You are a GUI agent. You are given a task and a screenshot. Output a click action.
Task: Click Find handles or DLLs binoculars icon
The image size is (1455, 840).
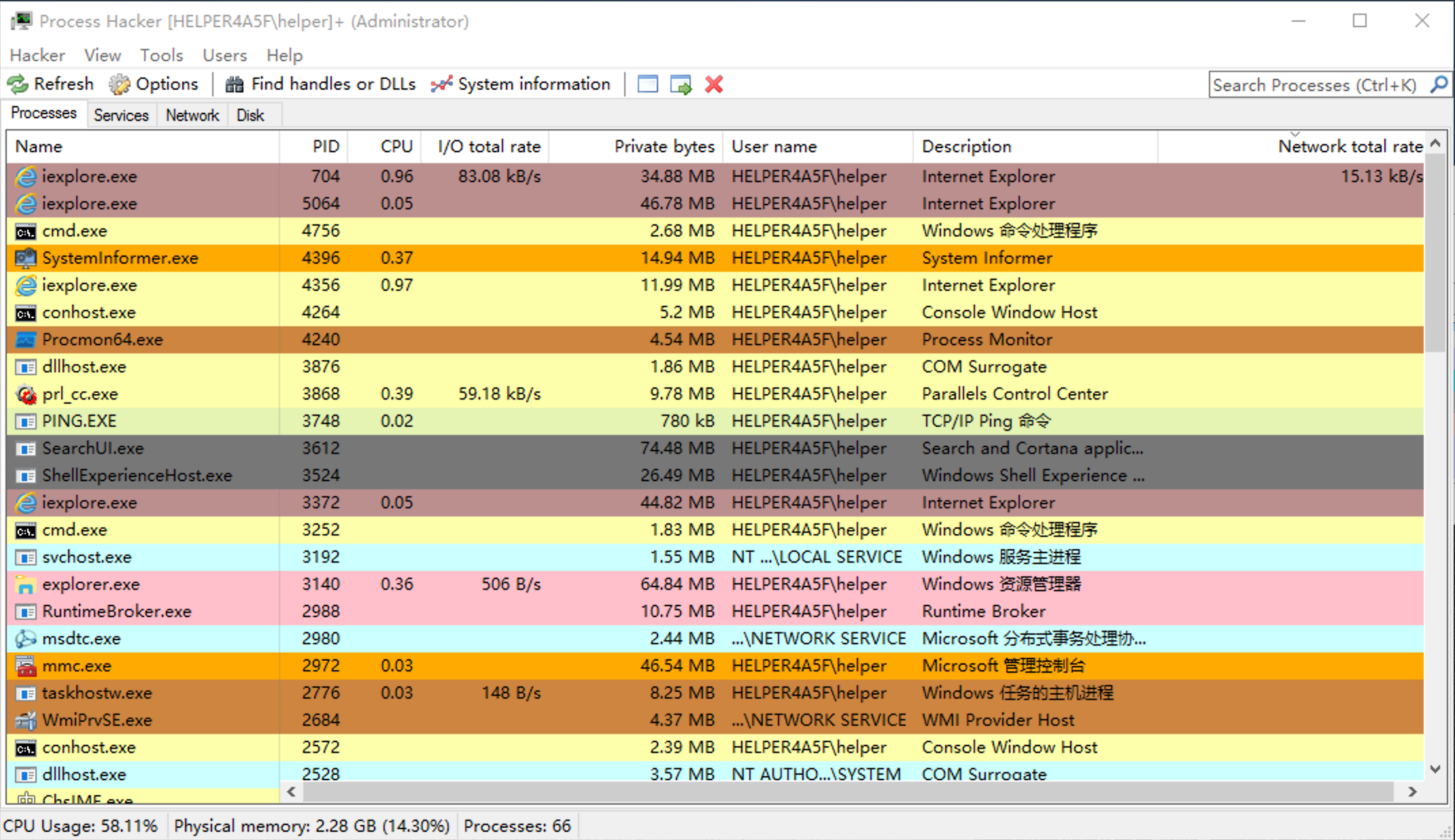click(235, 84)
